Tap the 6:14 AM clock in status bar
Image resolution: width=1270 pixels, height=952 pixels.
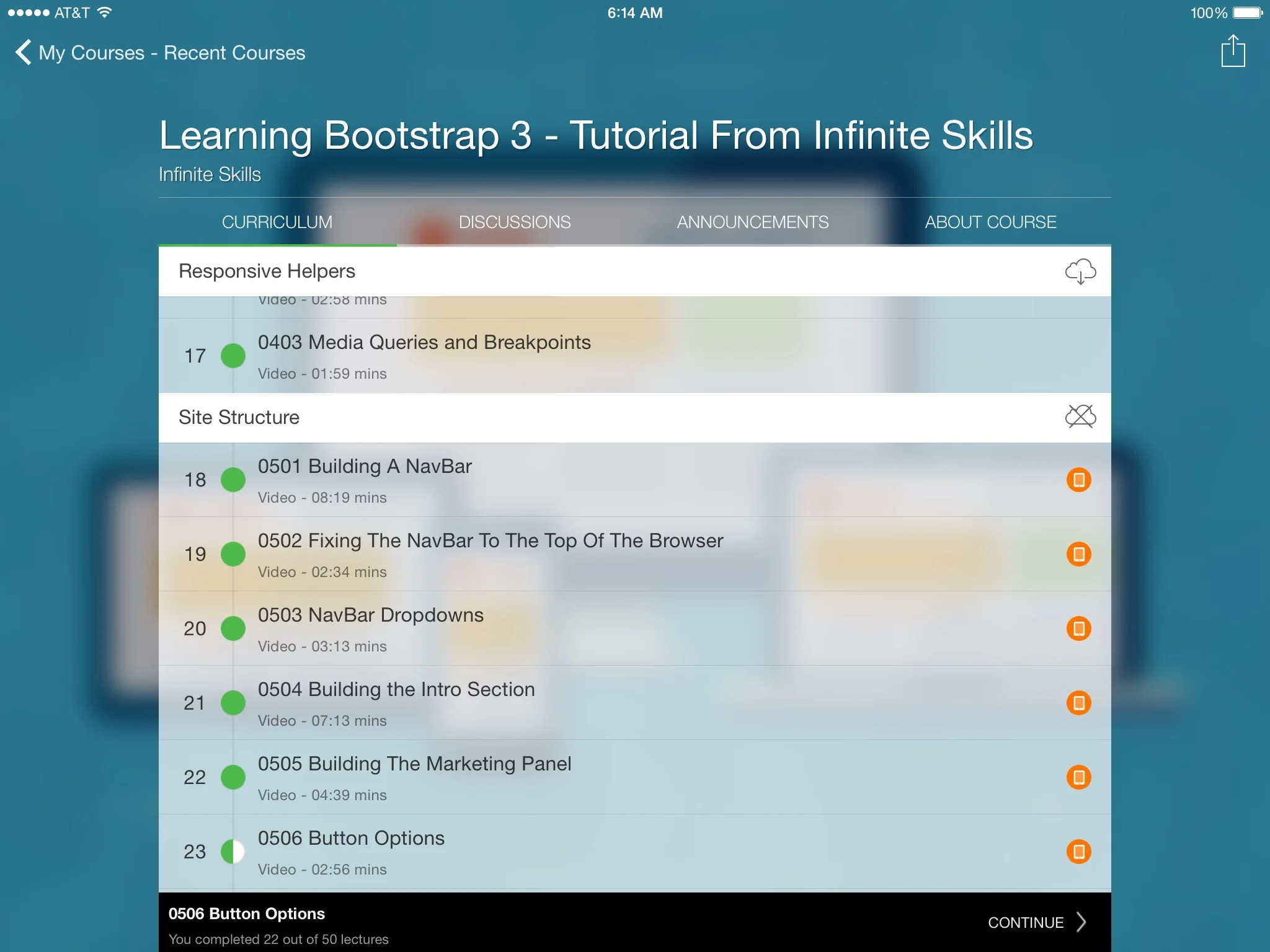tap(635, 13)
